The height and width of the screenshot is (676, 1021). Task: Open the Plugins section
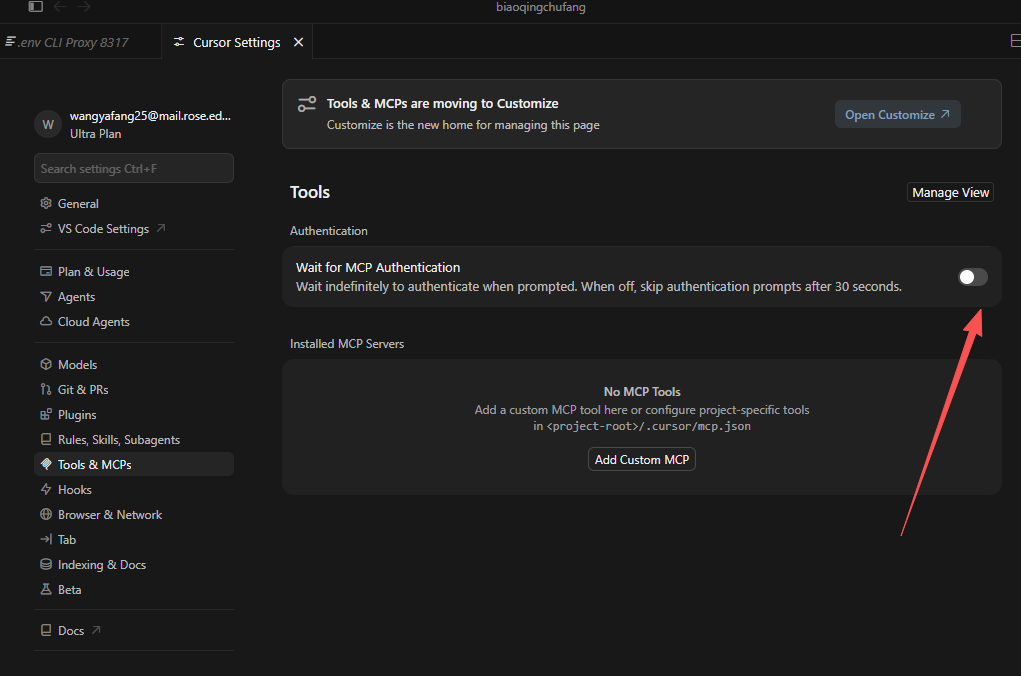(x=133, y=415)
